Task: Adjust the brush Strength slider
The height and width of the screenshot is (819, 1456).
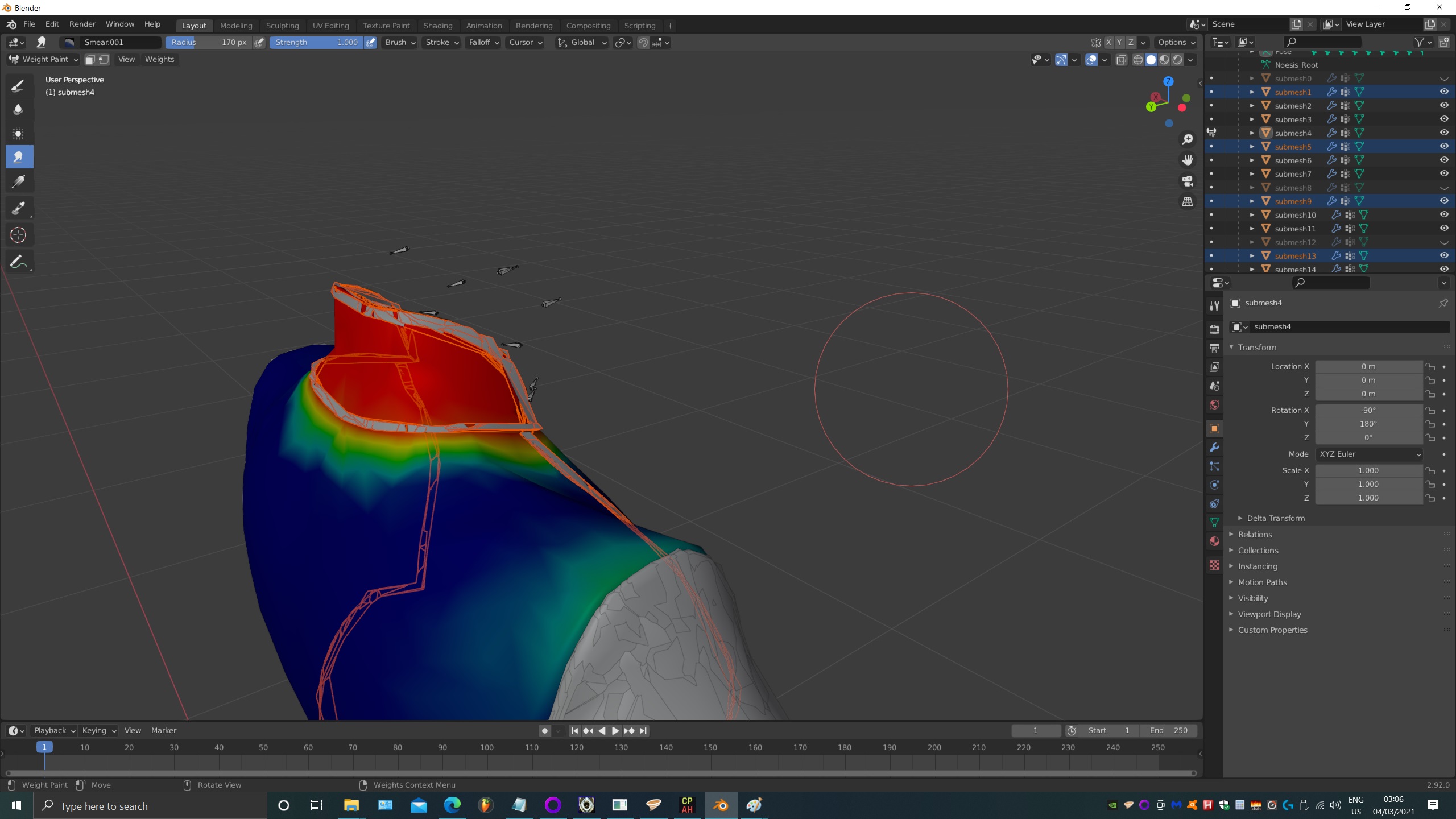Action: pos(316,42)
